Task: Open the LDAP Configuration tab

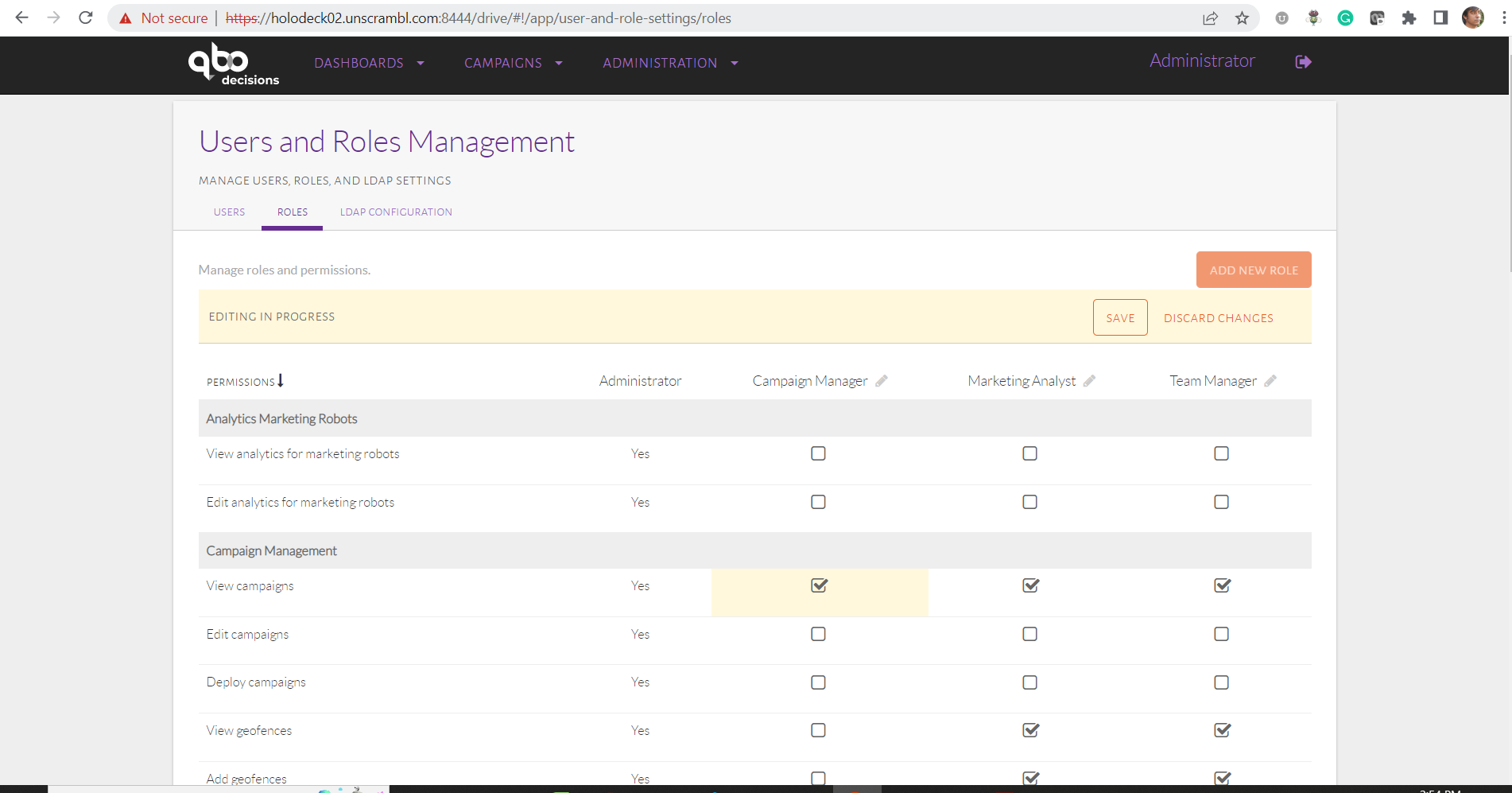Action: pyautogui.click(x=396, y=212)
